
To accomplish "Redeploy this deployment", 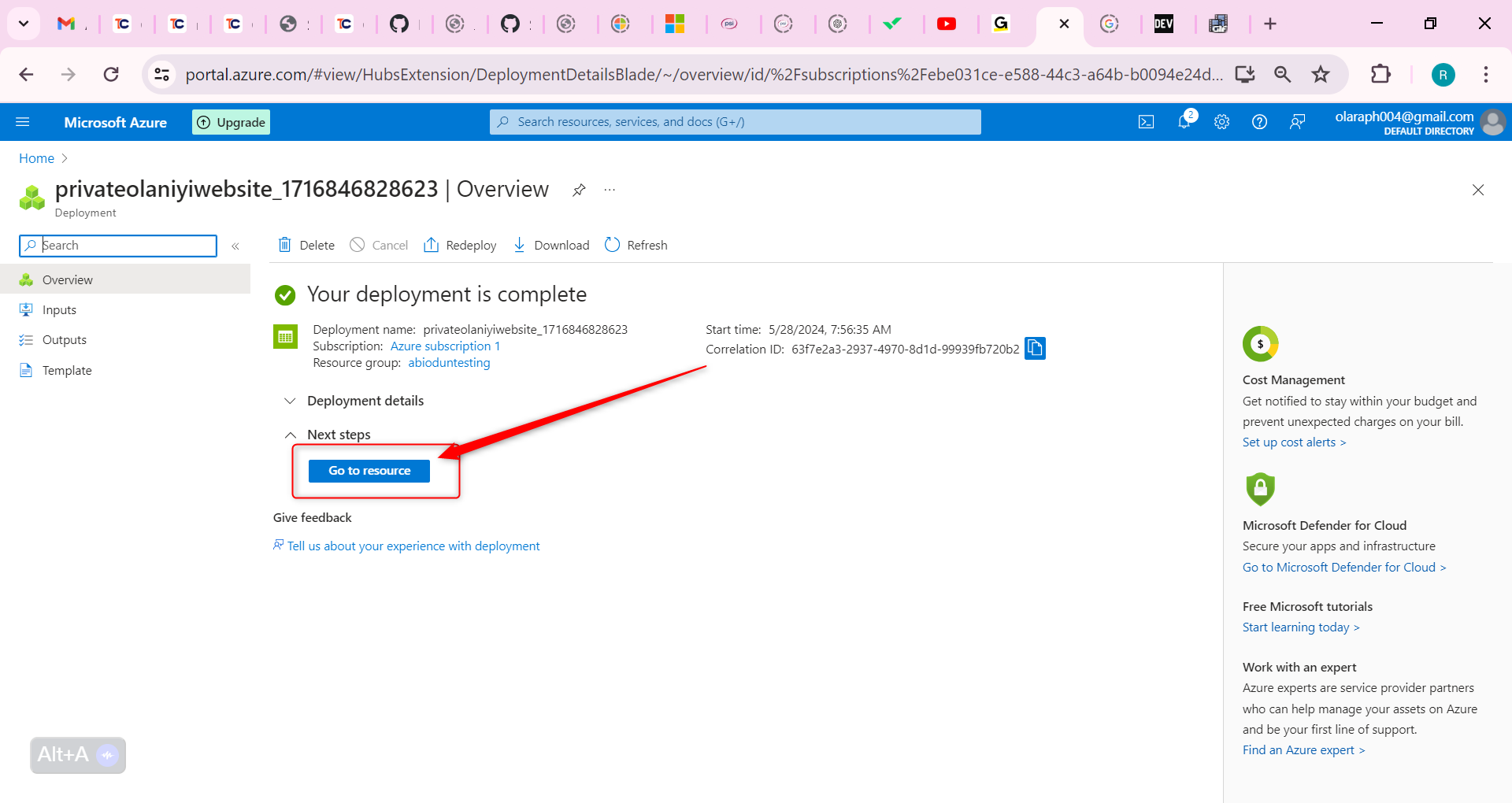I will pyautogui.click(x=460, y=245).
